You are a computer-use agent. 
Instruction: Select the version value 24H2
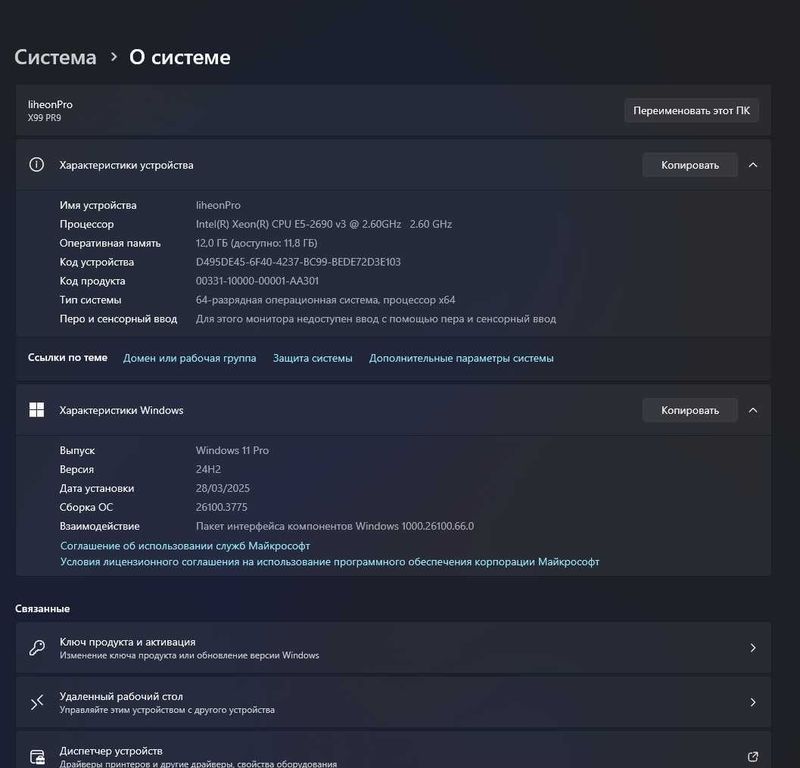(x=208, y=469)
